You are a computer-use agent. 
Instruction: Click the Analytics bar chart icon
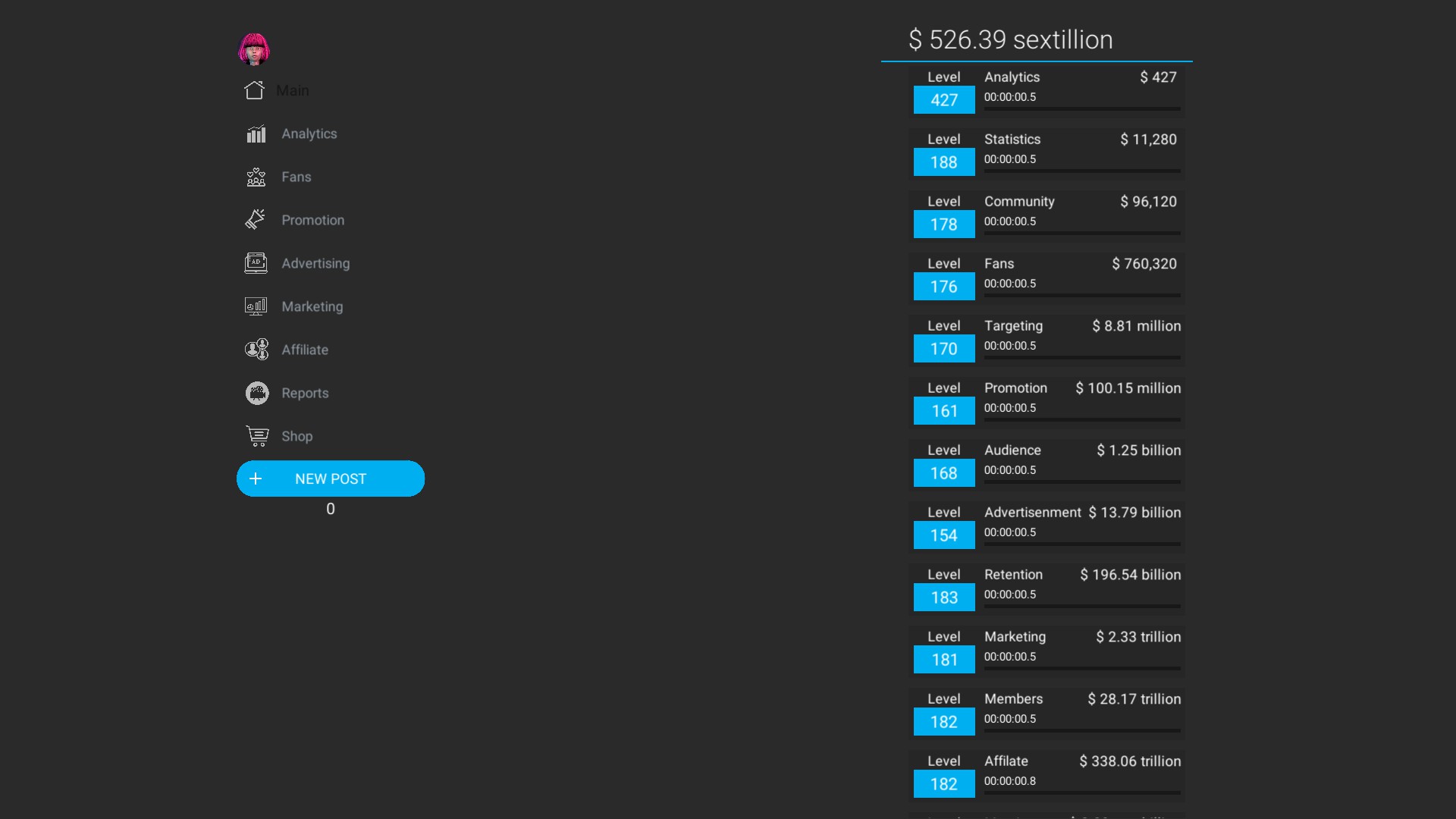(256, 134)
